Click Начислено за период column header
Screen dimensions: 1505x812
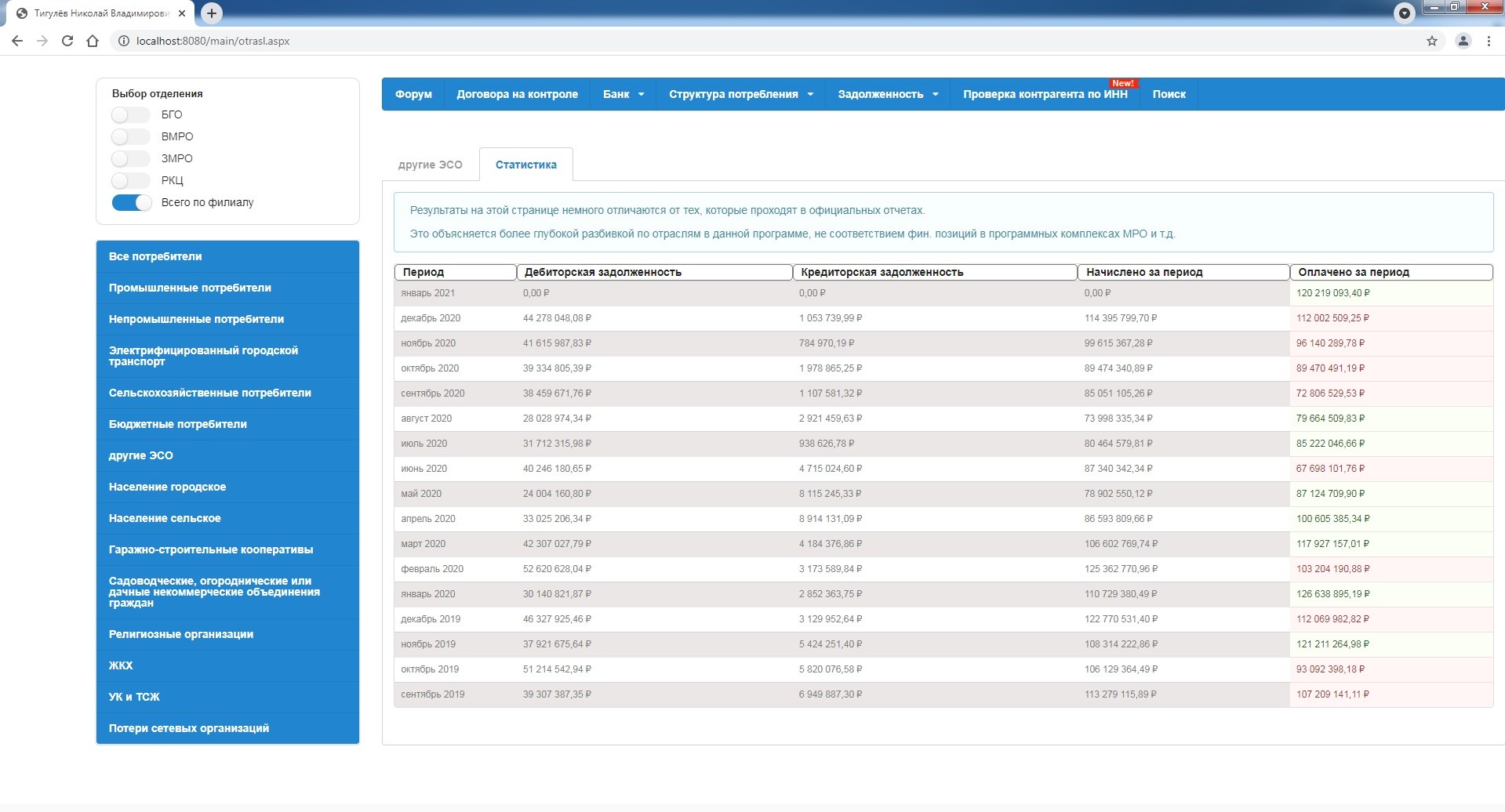1184,272
